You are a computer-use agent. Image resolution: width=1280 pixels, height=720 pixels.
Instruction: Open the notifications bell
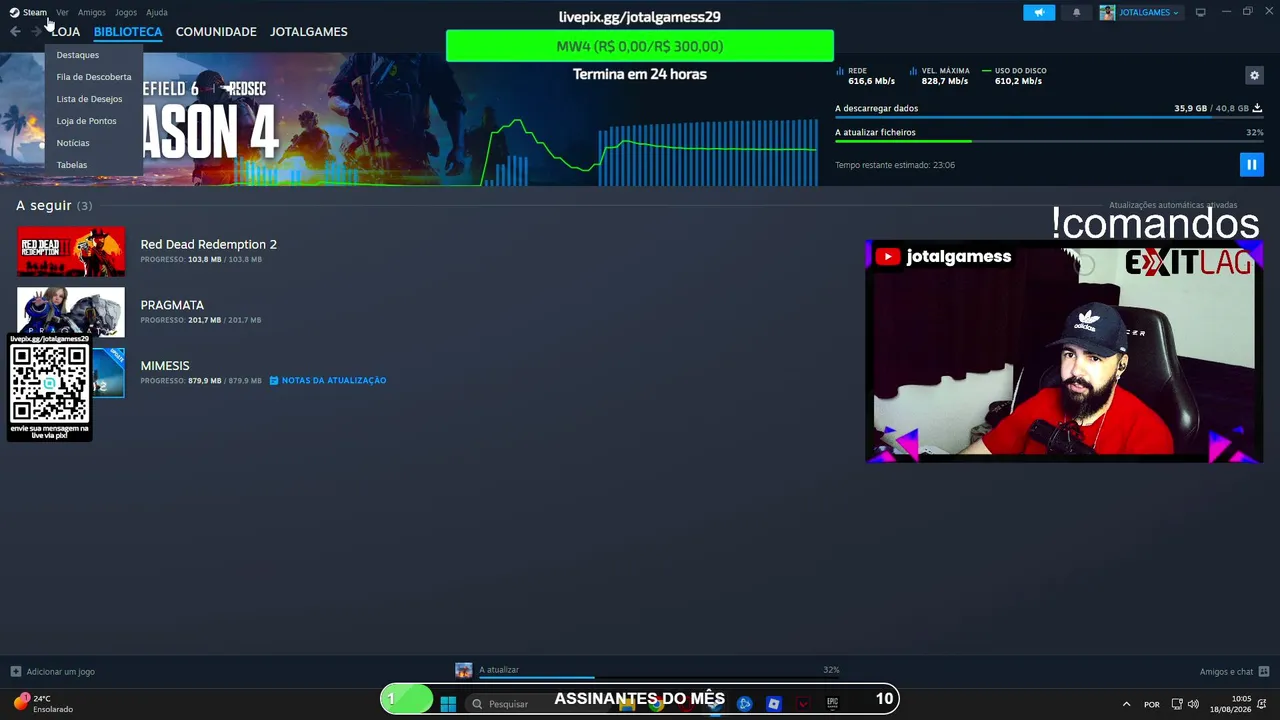[x=1077, y=12]
